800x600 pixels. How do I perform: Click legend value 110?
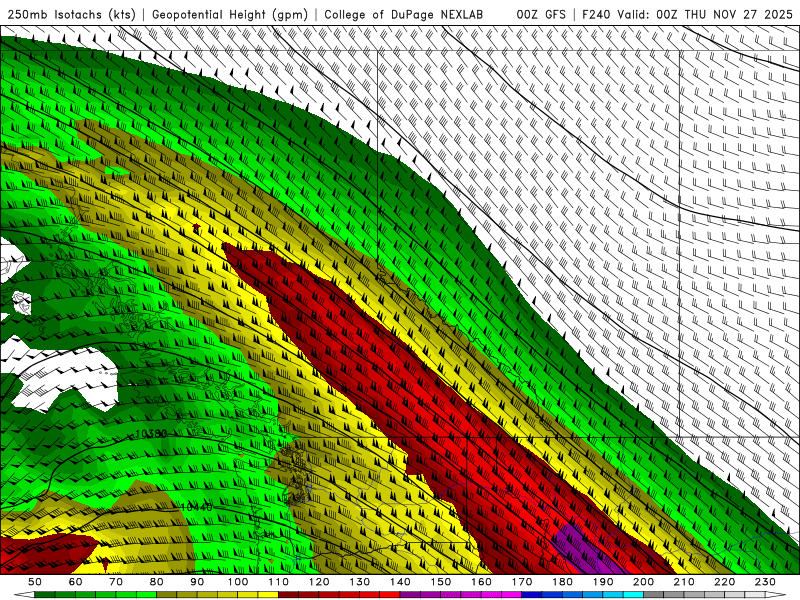(279, 582)
